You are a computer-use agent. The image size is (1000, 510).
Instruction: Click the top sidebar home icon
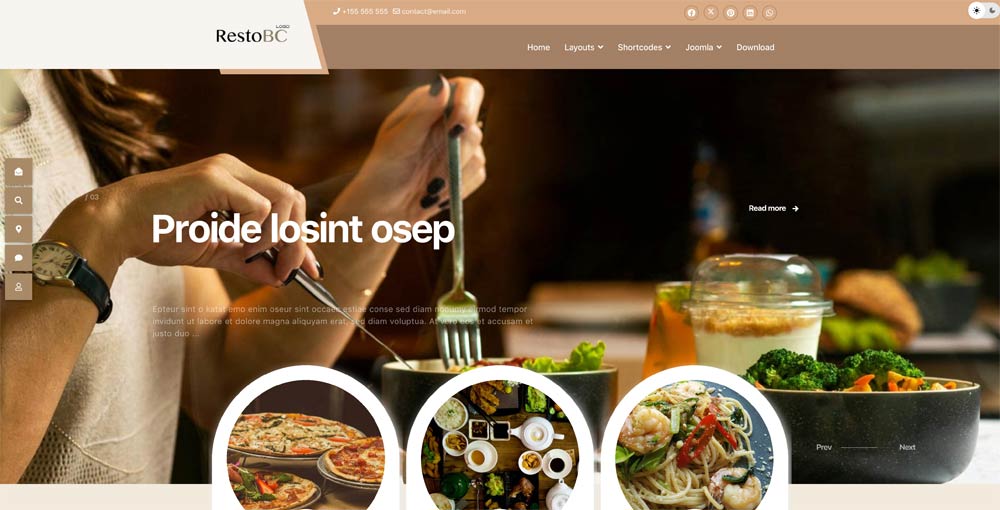18,171
